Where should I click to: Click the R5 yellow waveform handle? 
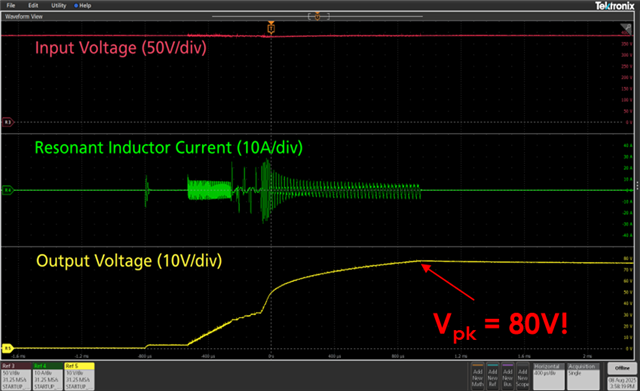[x=7, y=348]
